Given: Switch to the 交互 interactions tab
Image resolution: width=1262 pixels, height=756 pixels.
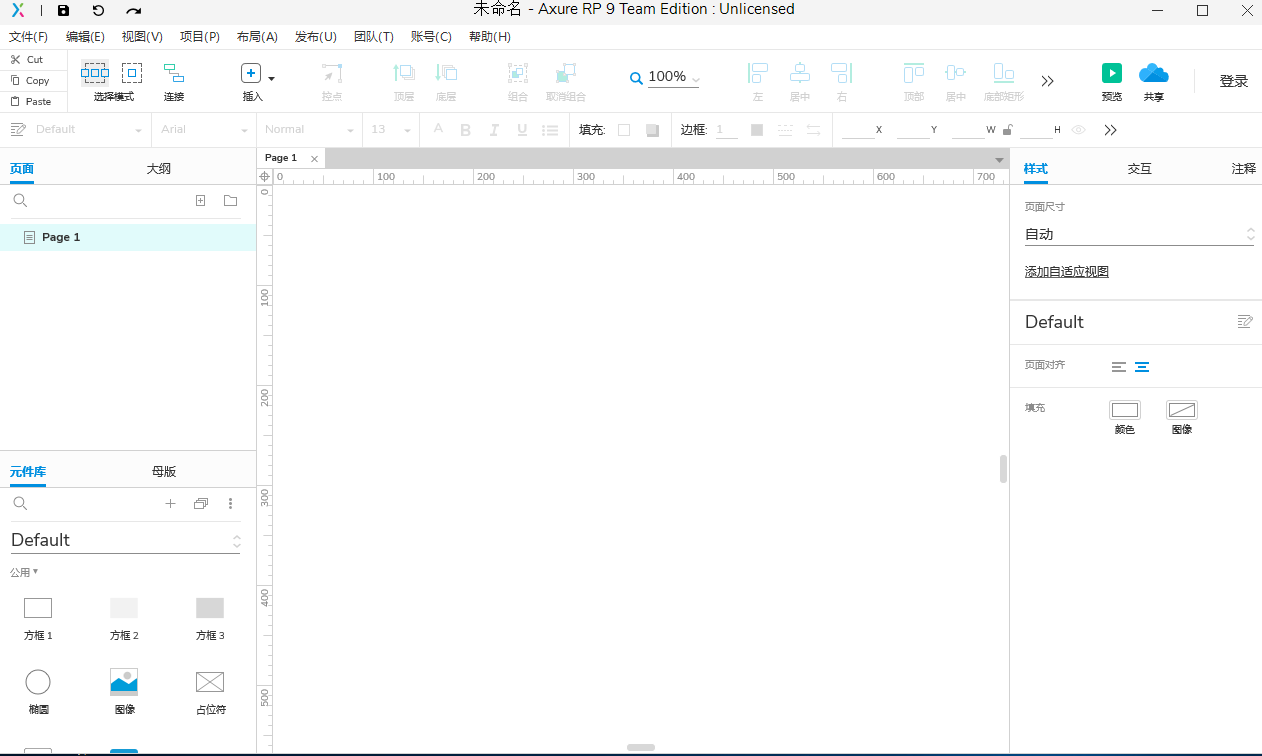Looking at the screenshot, I should (1140, 169).
